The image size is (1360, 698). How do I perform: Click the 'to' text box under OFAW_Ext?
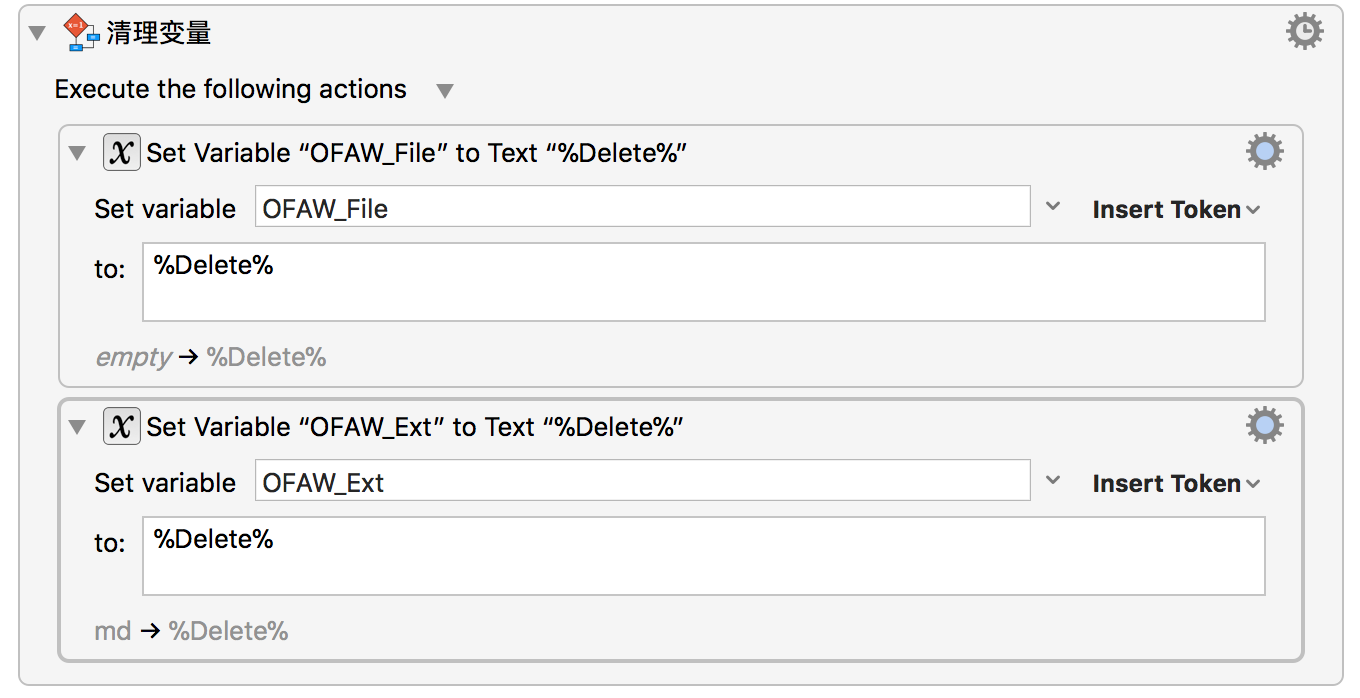pyautogui.click(x=703, y=556)
